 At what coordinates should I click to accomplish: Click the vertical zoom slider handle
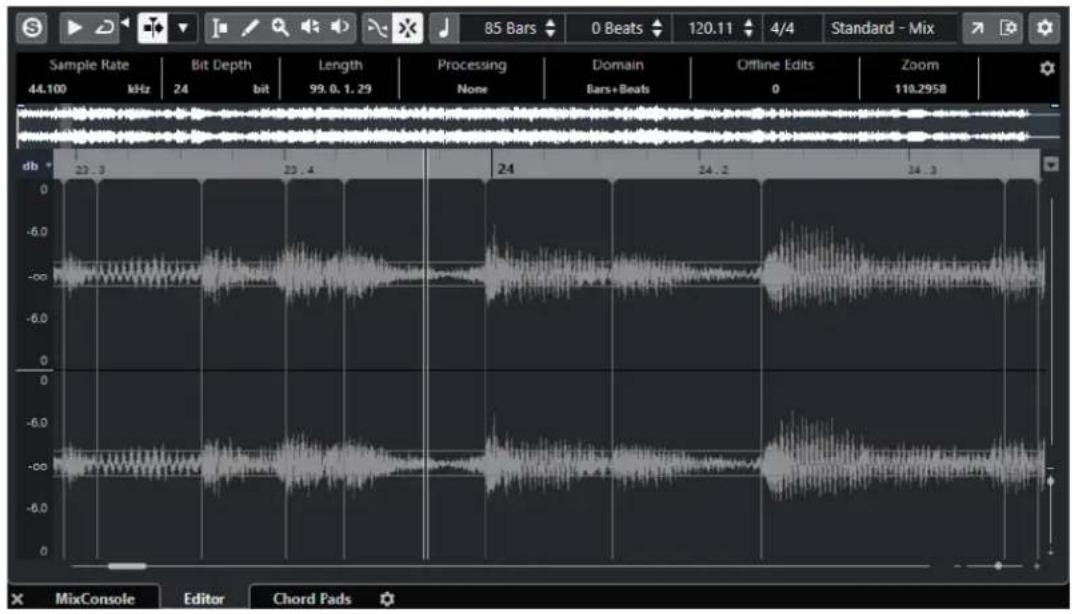[x=1051, y=481]
